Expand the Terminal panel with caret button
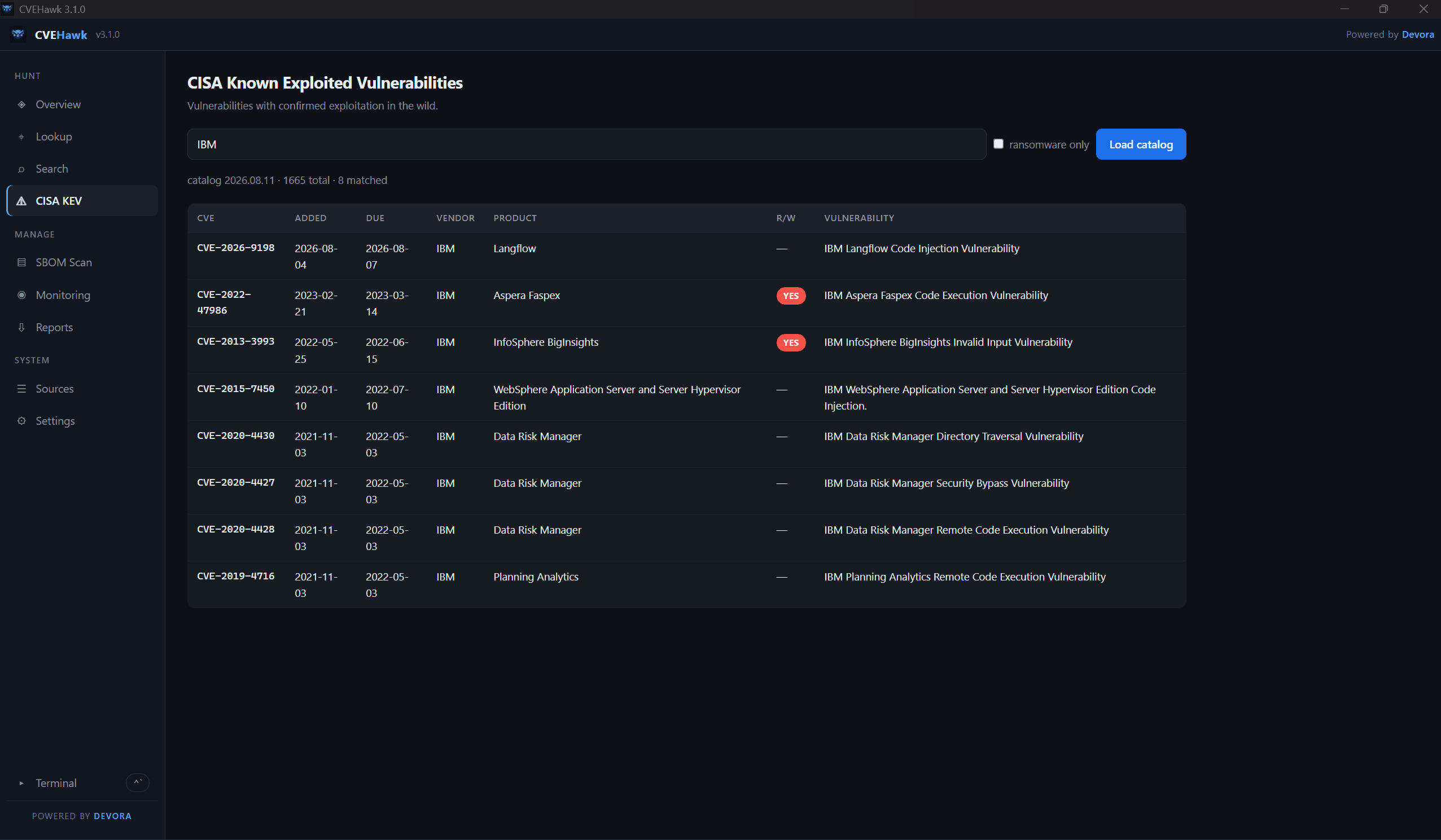This screenshot has height=840, width=1441. click(x=137, y=782)
